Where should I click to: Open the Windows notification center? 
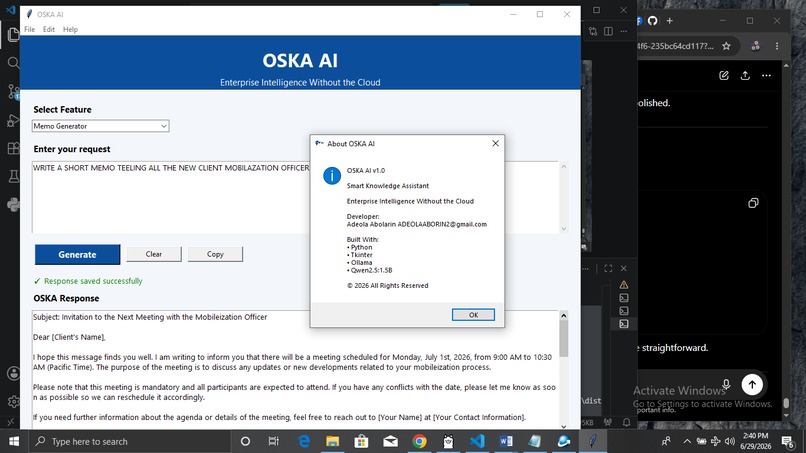pos(787,441)
